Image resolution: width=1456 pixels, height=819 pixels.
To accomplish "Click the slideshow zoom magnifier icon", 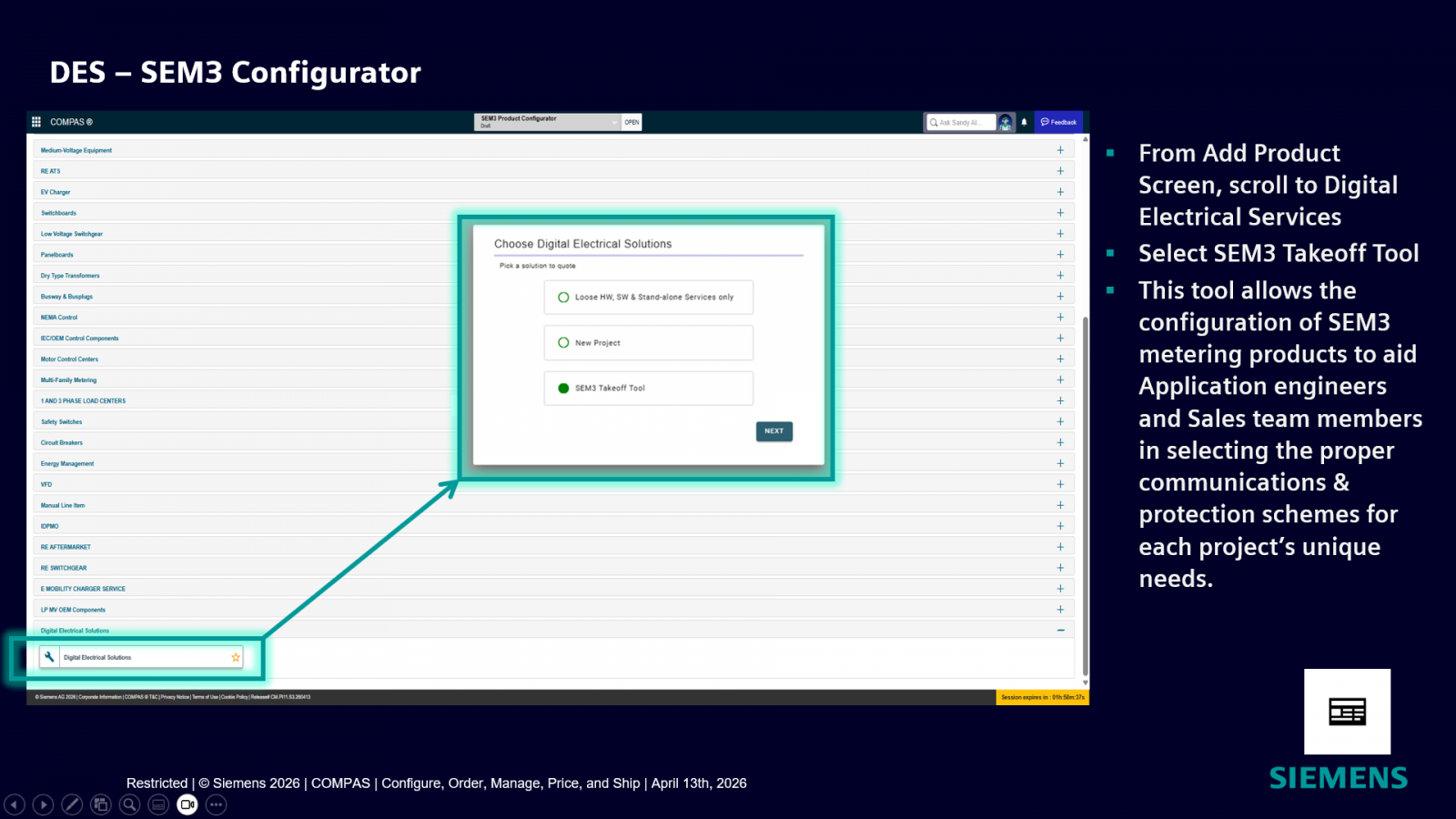I will (130, 804).
